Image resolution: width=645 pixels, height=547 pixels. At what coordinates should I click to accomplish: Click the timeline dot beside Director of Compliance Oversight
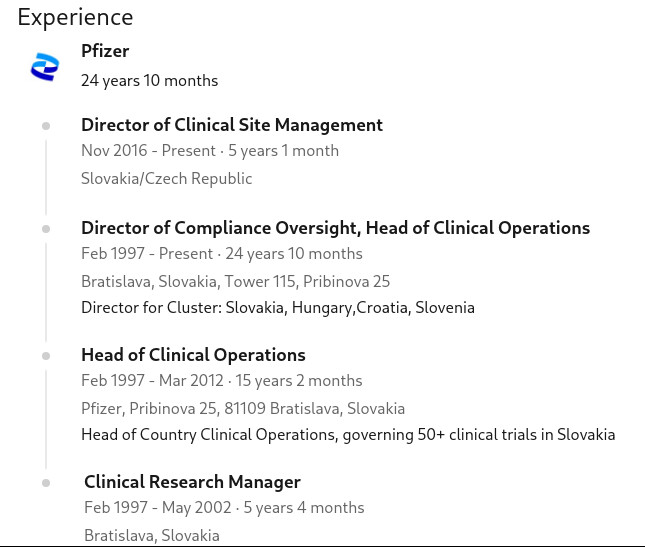(x=46, y=228)
